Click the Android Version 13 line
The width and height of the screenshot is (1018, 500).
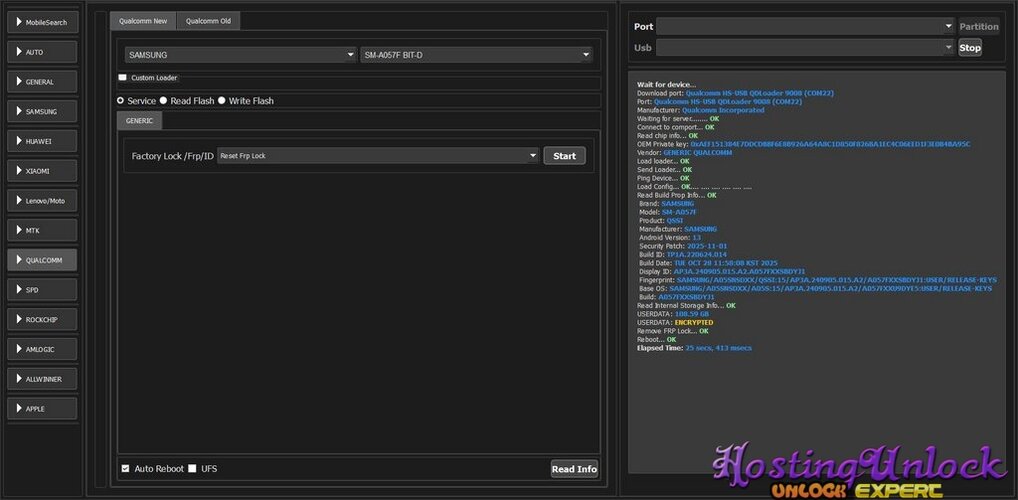coord(670,238)
